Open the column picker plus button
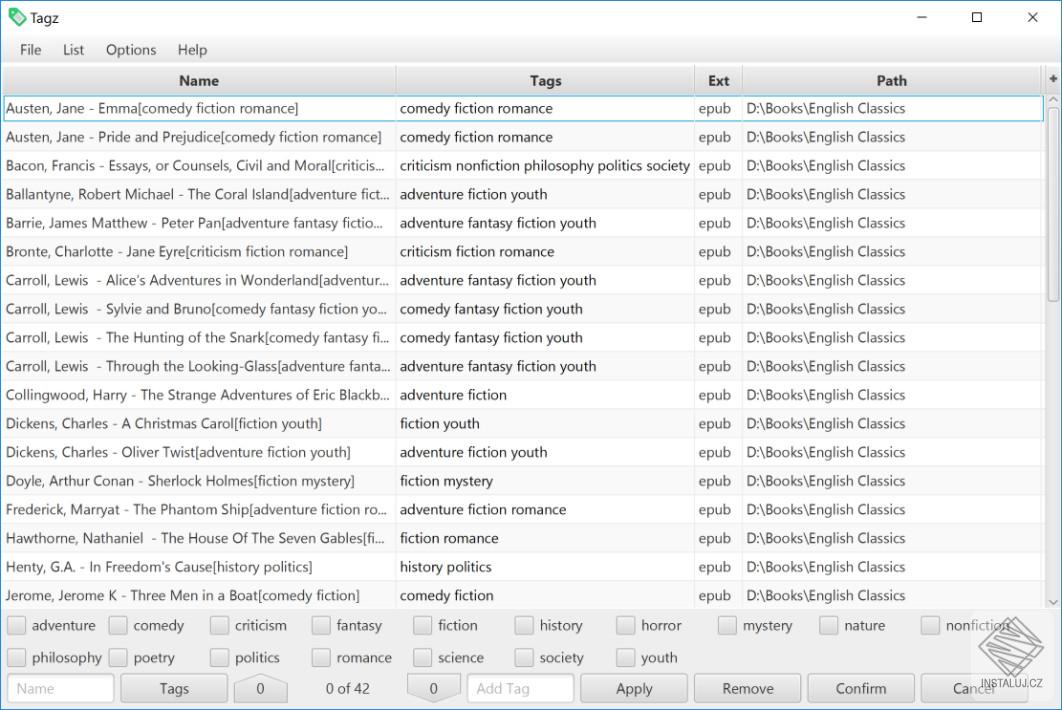The width and height of the screenshot is (1062, 710). 1052,80
